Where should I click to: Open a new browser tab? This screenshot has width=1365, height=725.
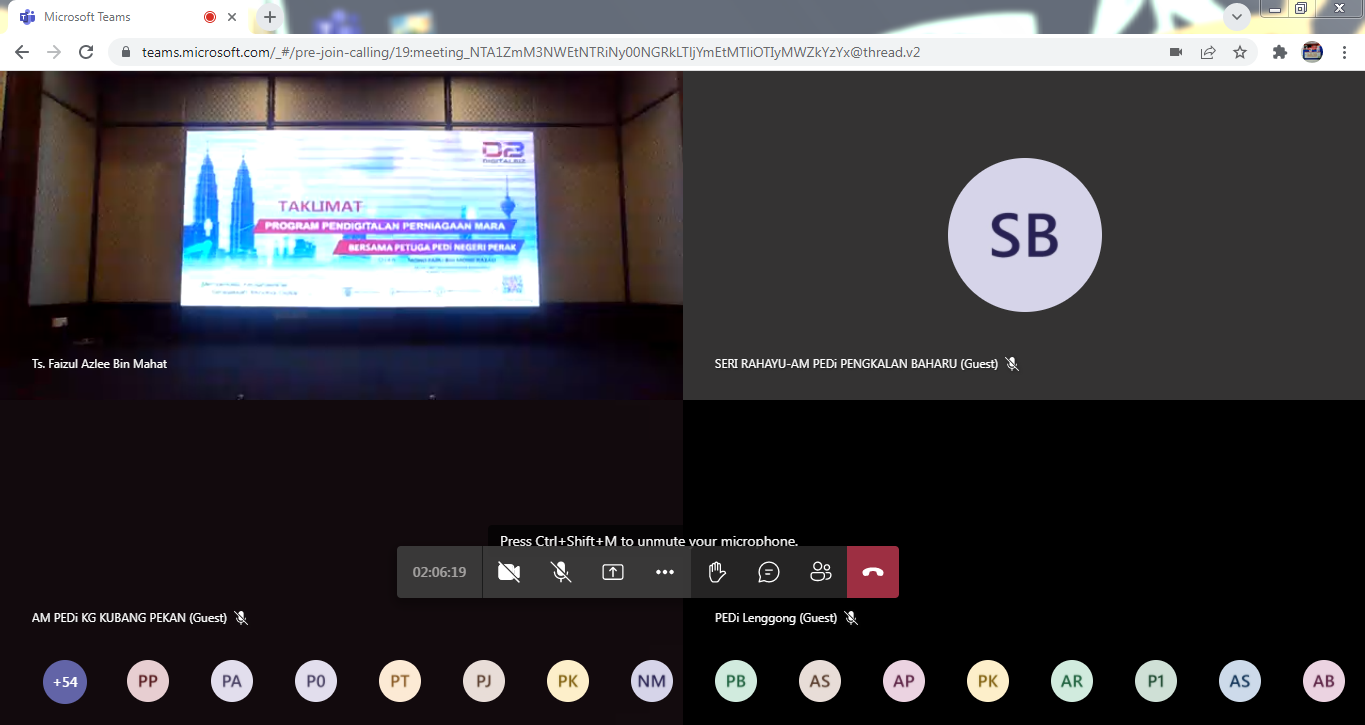269,17
